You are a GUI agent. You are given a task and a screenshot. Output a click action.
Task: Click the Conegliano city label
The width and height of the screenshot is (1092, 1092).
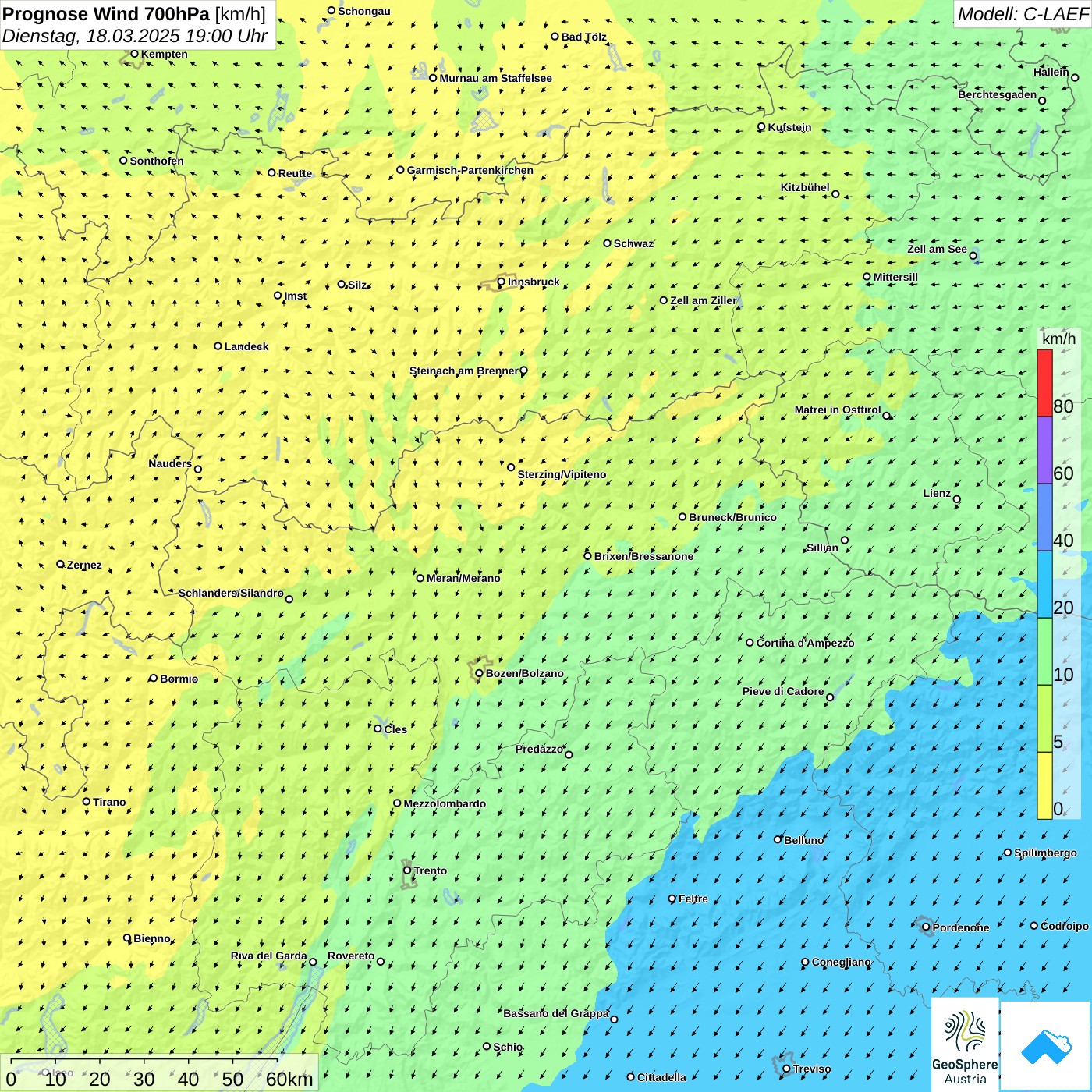pos(841,962)
